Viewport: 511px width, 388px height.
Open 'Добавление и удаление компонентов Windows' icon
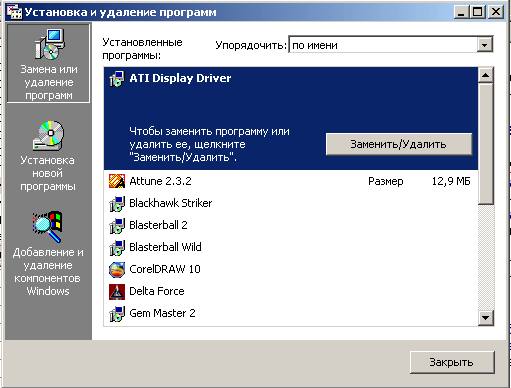click(x=48, y=227)
